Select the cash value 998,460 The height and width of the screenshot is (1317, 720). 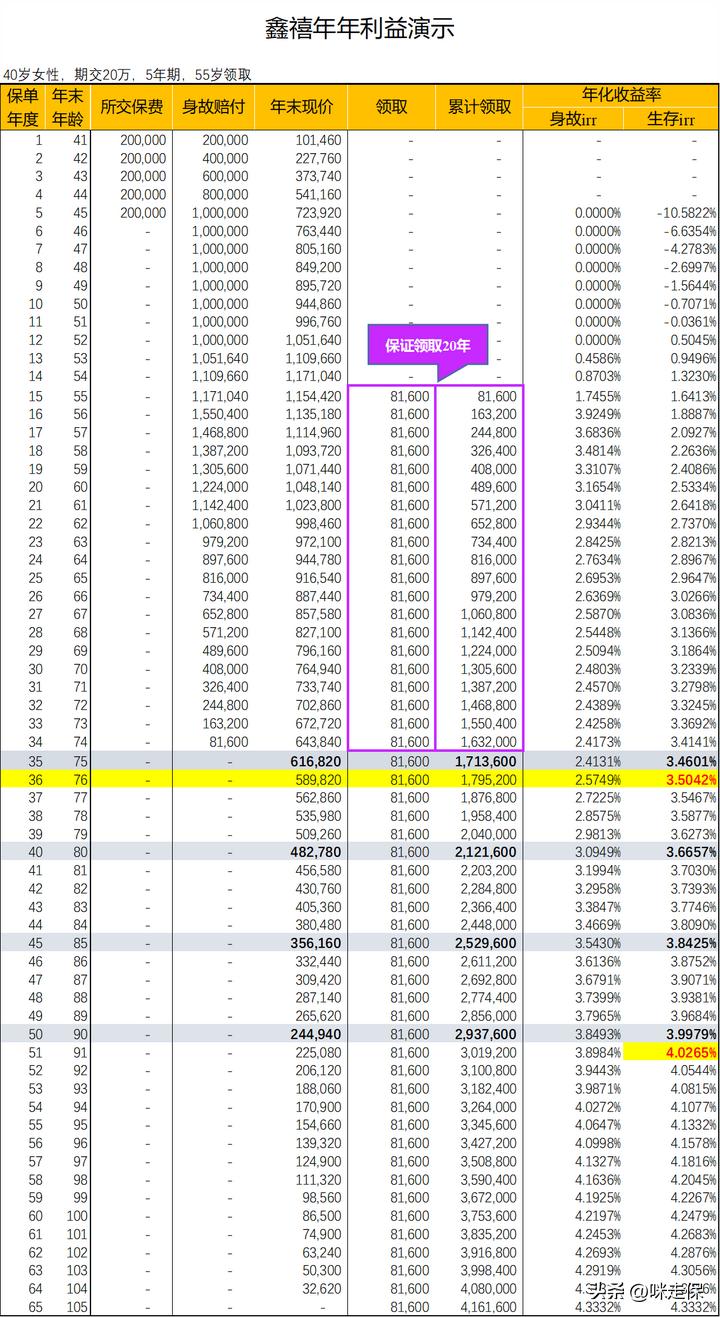(318, 523)
